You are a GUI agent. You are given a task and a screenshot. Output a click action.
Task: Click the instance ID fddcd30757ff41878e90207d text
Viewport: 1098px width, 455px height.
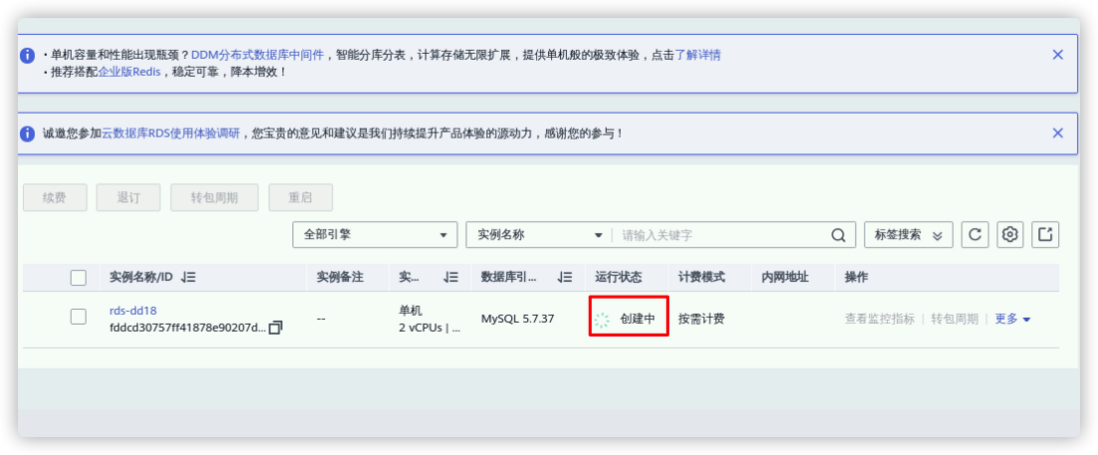pos(188,328)
